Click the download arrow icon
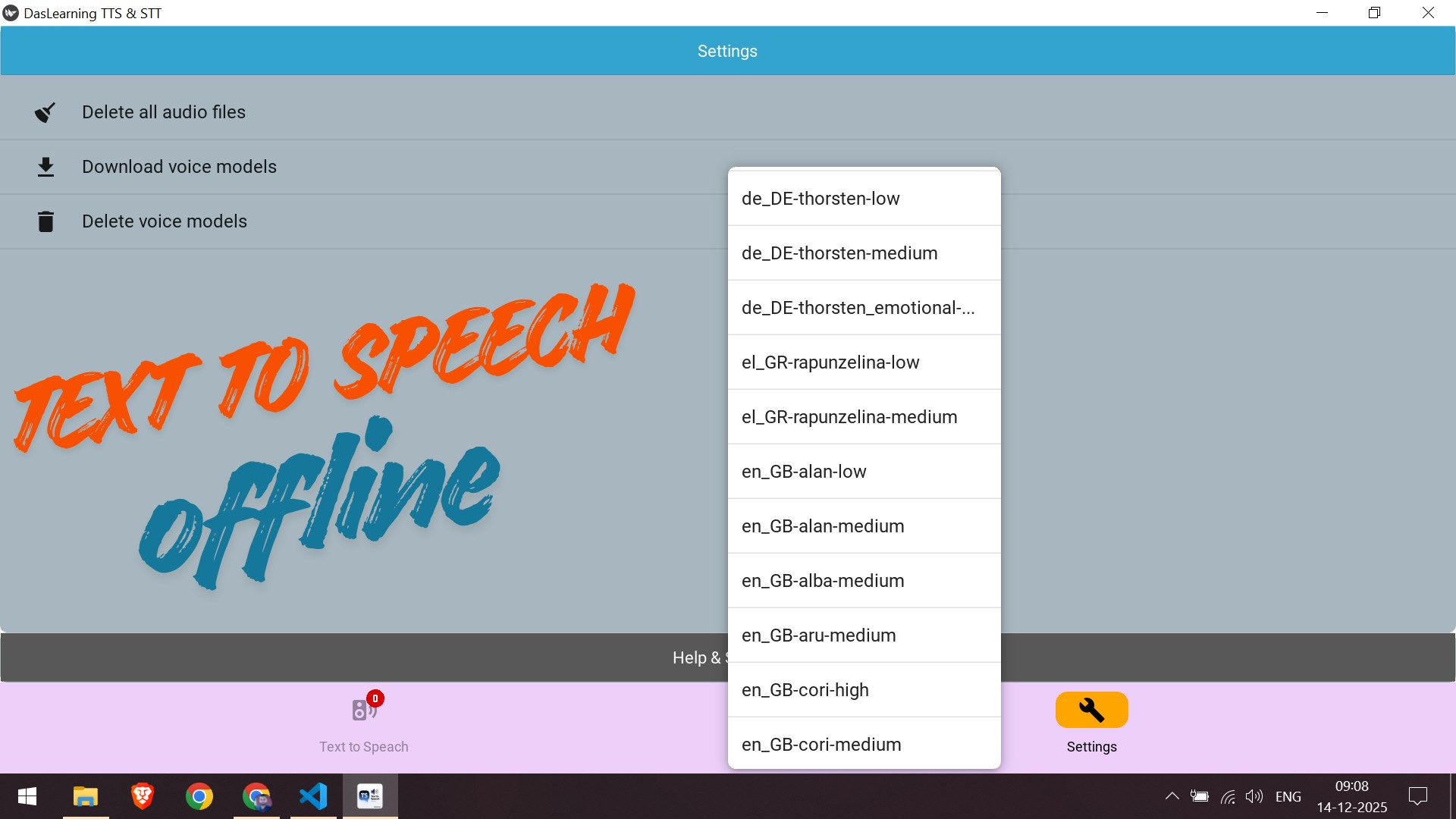The width and height of the screenshot is (1456, 819). (45, 167)
